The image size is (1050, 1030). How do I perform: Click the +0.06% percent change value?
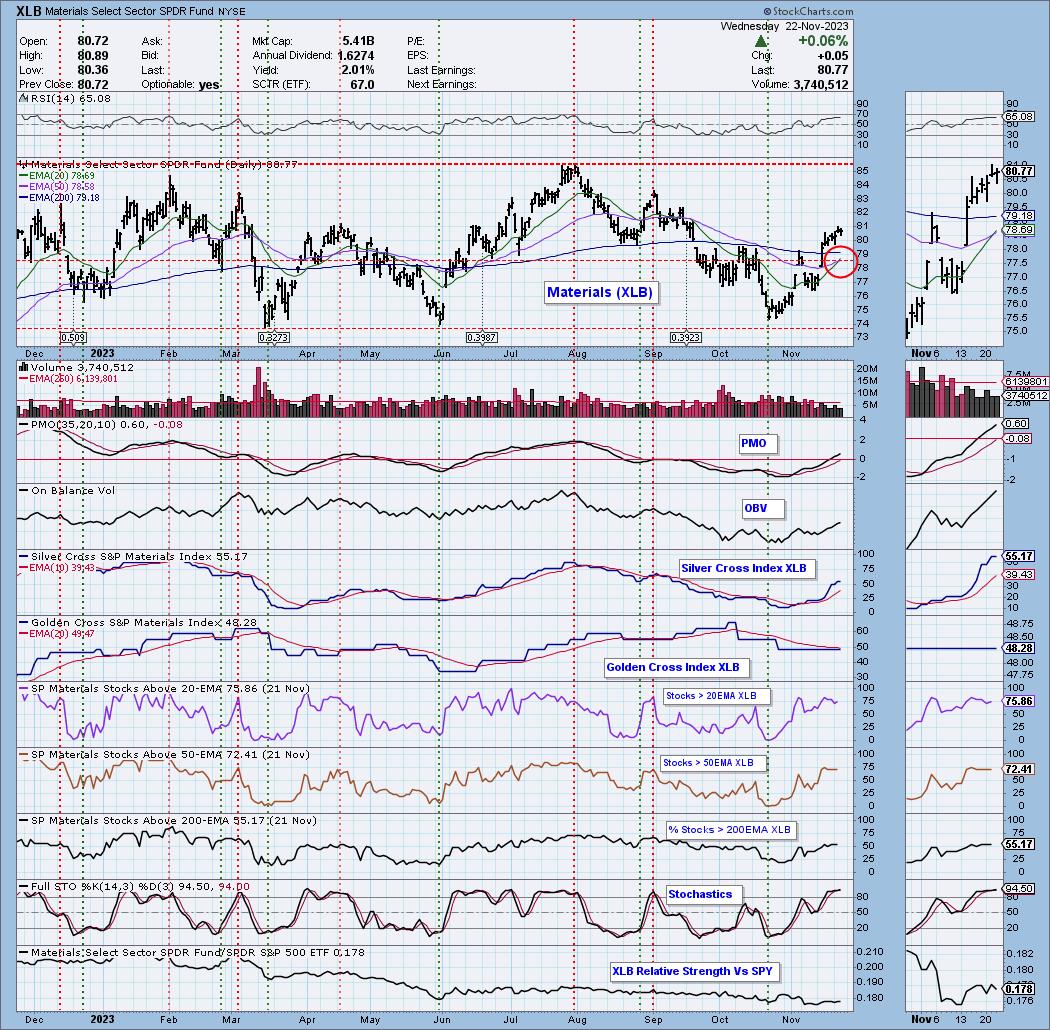822,42
